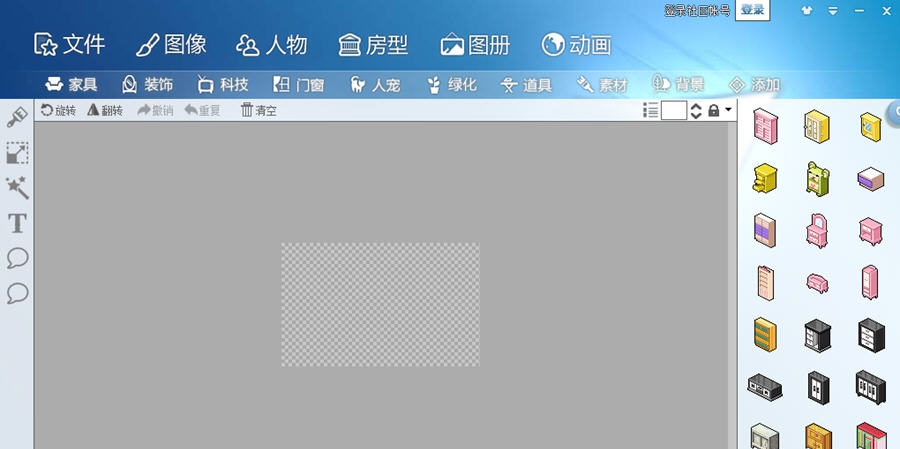The width and height of the screenshot is (900, 449).
Task: Pick the black two-door wardrobe
Action: (818, 387)
